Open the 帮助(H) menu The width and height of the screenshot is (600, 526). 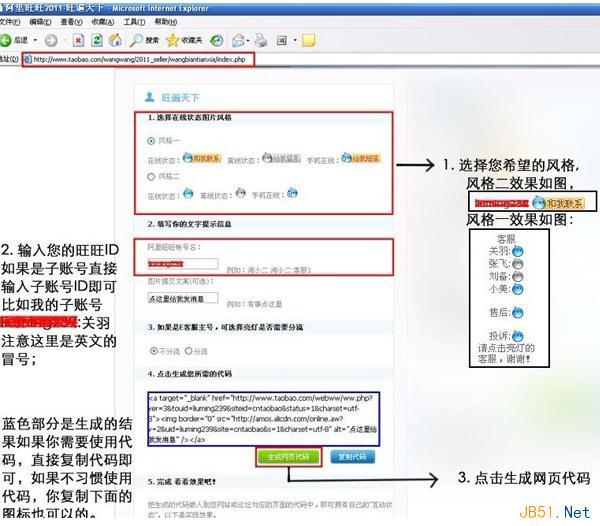click(166, 22)
